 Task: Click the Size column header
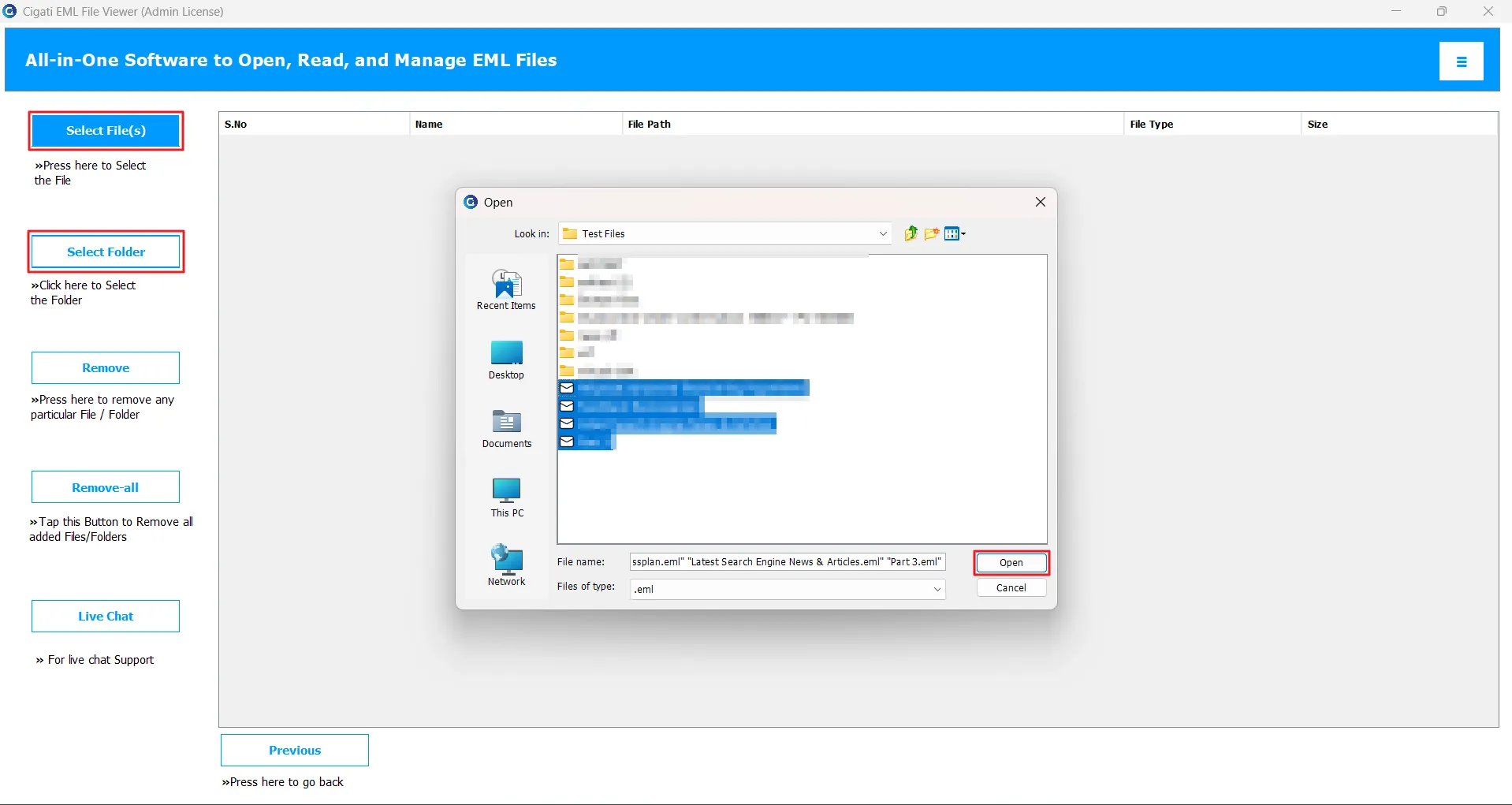click(x=1399, y=124)
